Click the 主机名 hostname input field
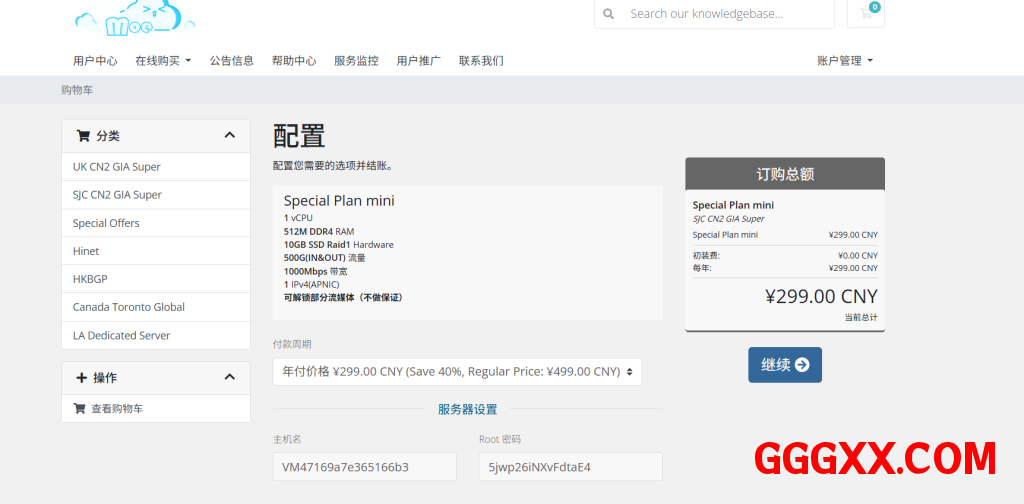 pos(364,467)
